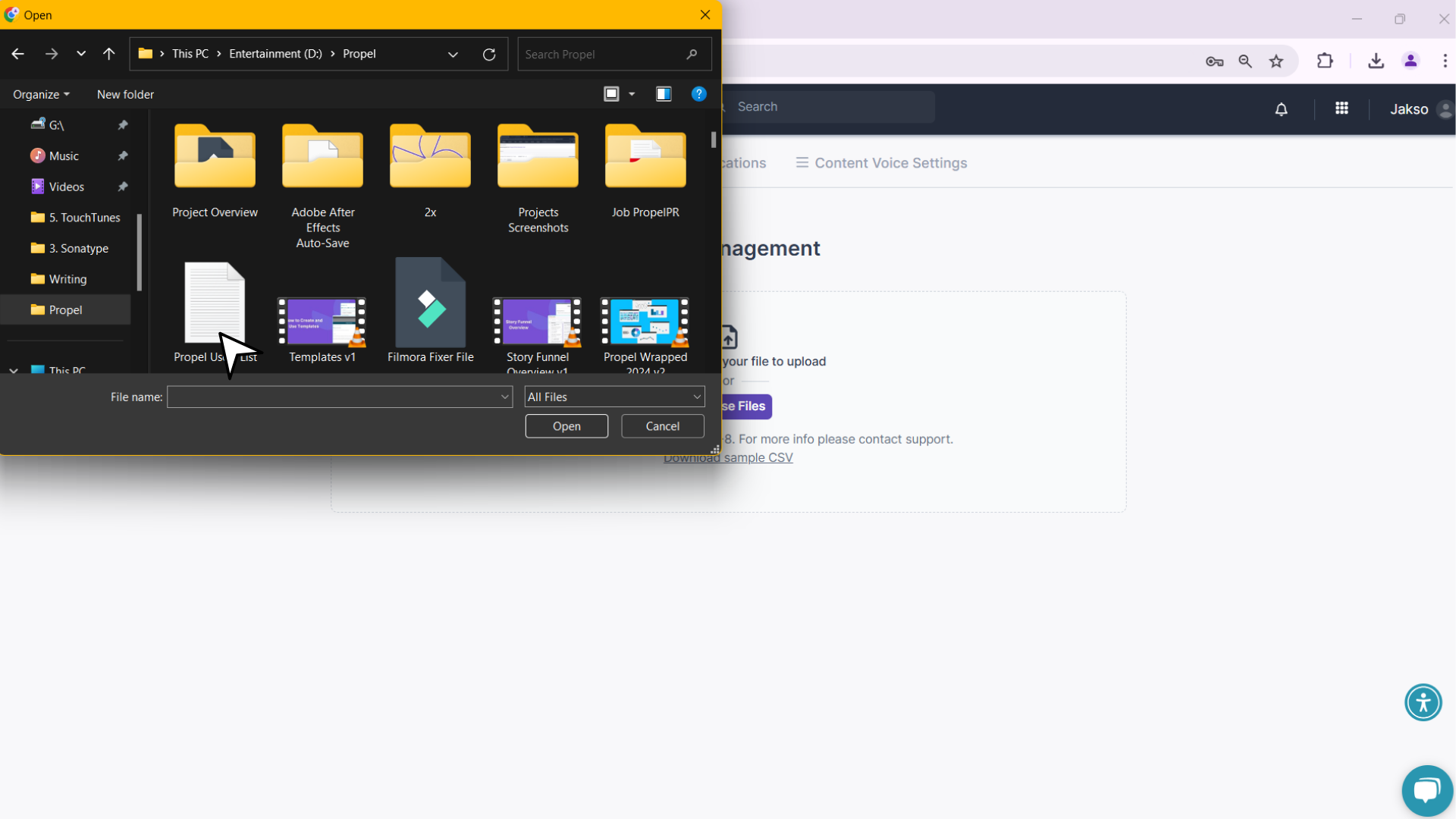Open notifications bell
The height and width of the screenshot is (819, 1456).
(1281, 109)
